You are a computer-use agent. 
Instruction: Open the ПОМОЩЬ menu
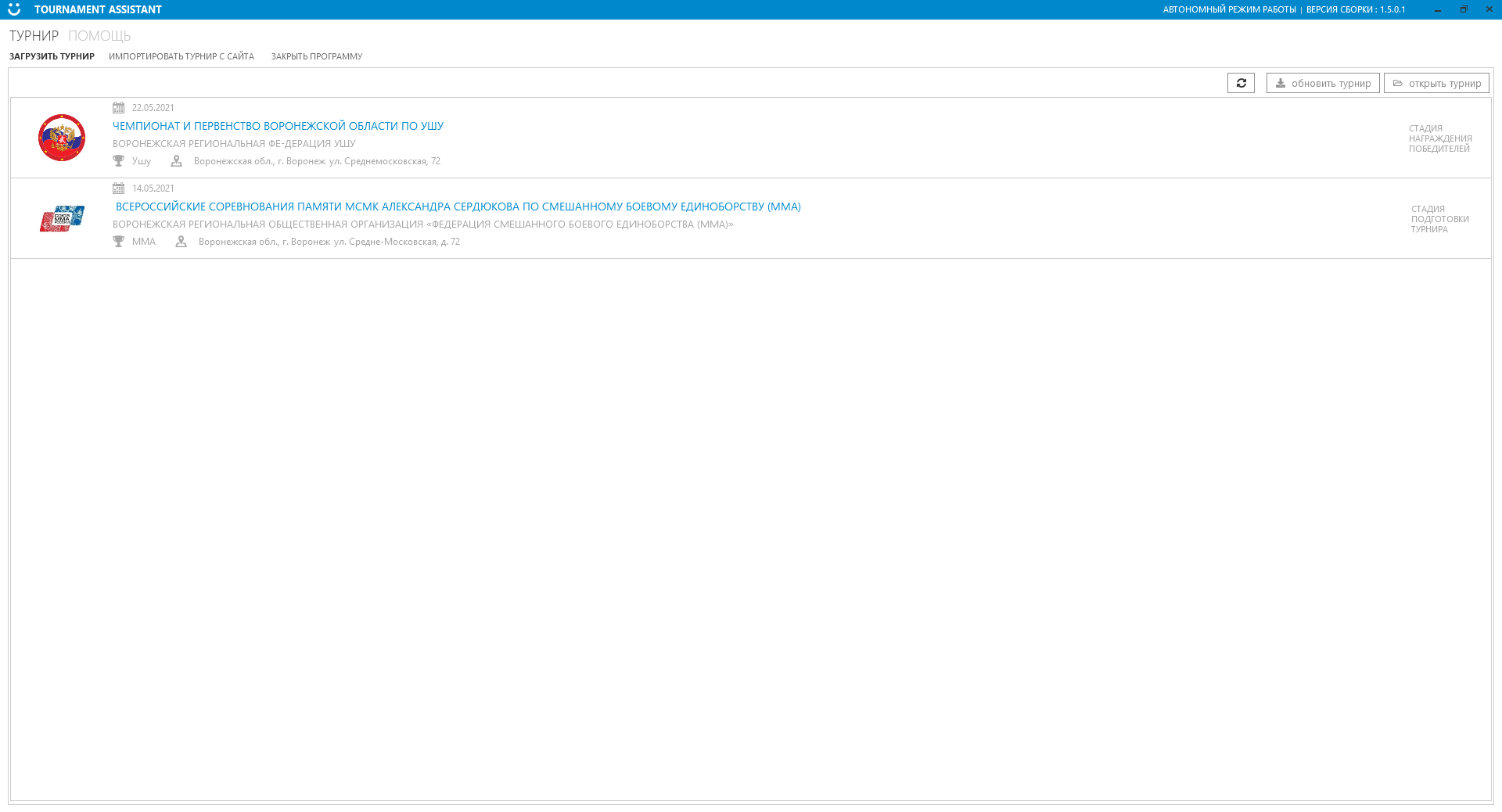coord(99,36)
